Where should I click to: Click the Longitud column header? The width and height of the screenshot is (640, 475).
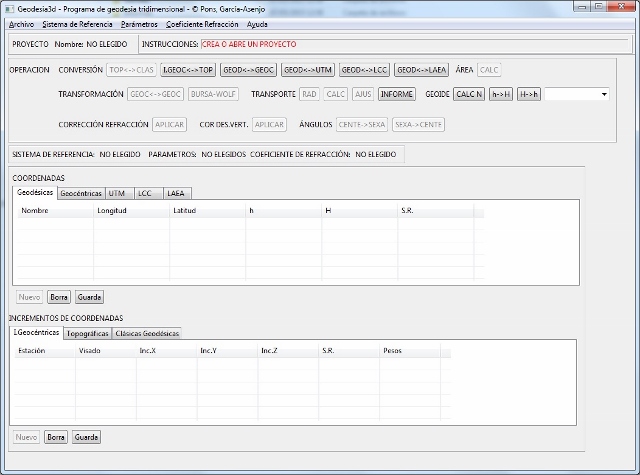[x=130, y=211]
